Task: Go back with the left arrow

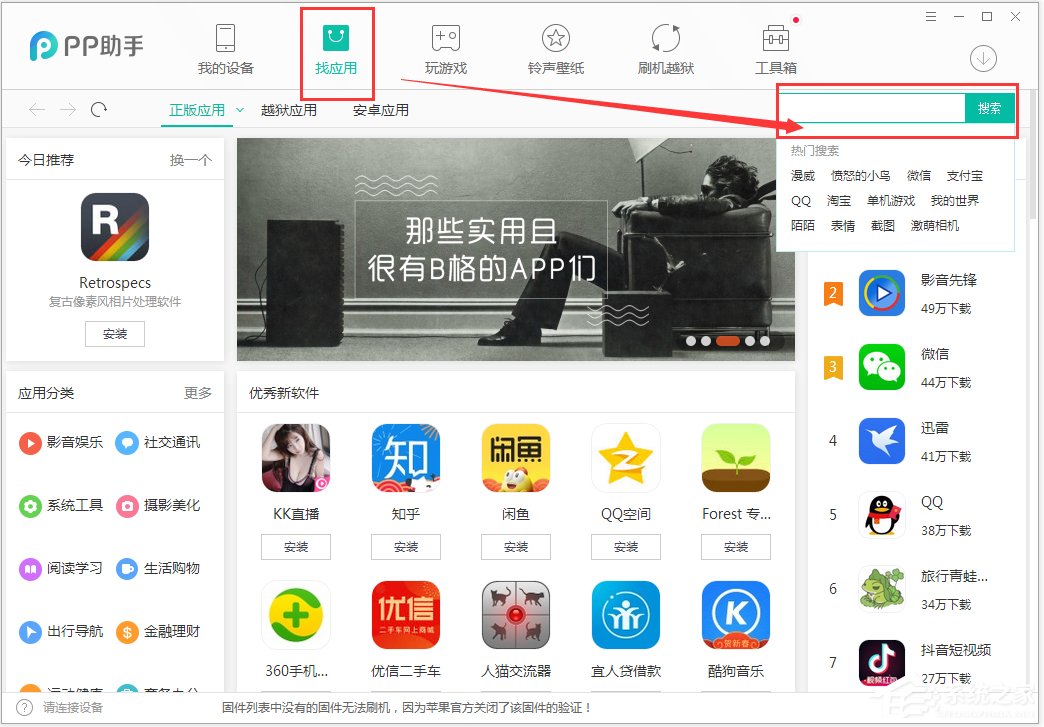Action: pos(37,109)
